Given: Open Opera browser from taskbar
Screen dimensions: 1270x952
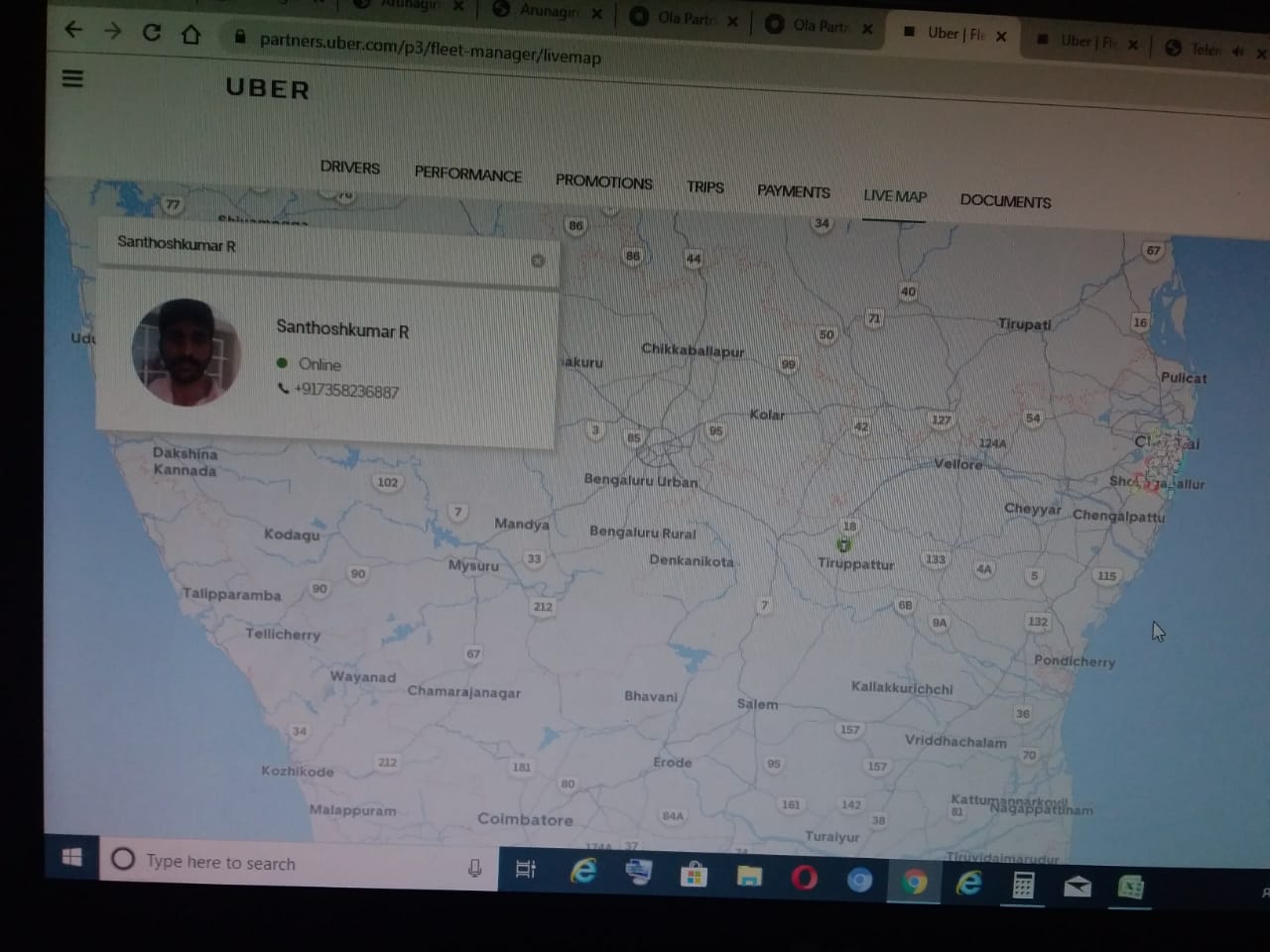Looking at the screenshot, I should pos(805,878).
